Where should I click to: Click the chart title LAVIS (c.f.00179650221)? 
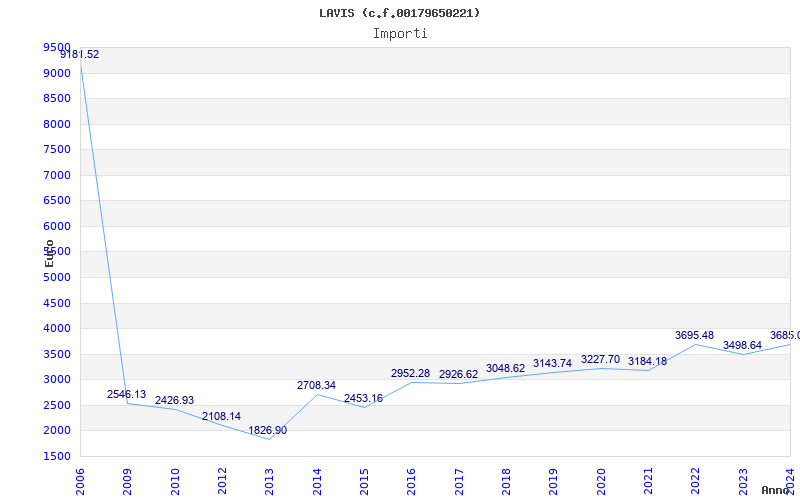[x=399, y=13]
